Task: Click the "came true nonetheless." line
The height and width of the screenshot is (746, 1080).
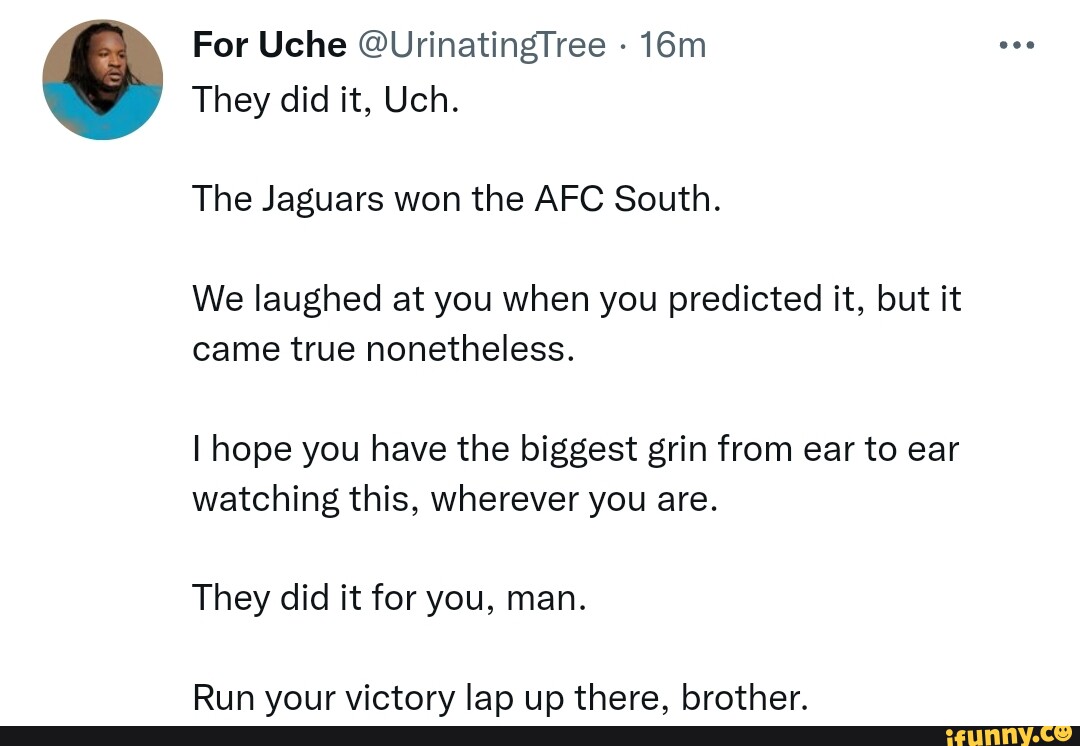Action: [x=384, y=349]
